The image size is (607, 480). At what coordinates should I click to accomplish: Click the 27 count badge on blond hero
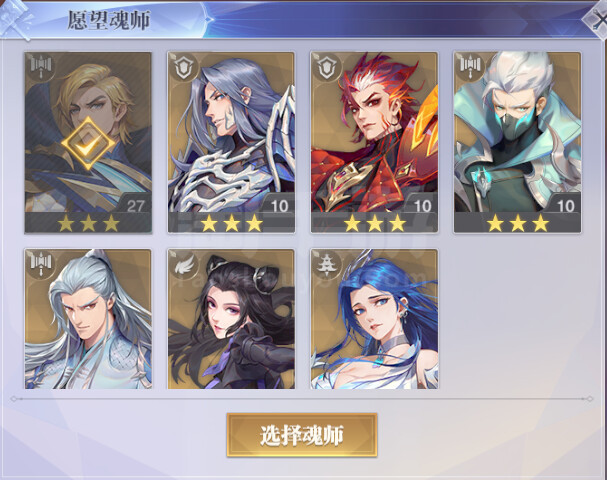[135, 205]
